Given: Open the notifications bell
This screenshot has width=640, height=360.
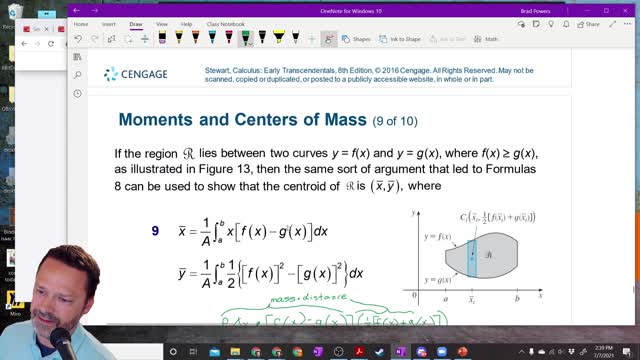Looking at the screenshot, I should click(x=566, y=24).
